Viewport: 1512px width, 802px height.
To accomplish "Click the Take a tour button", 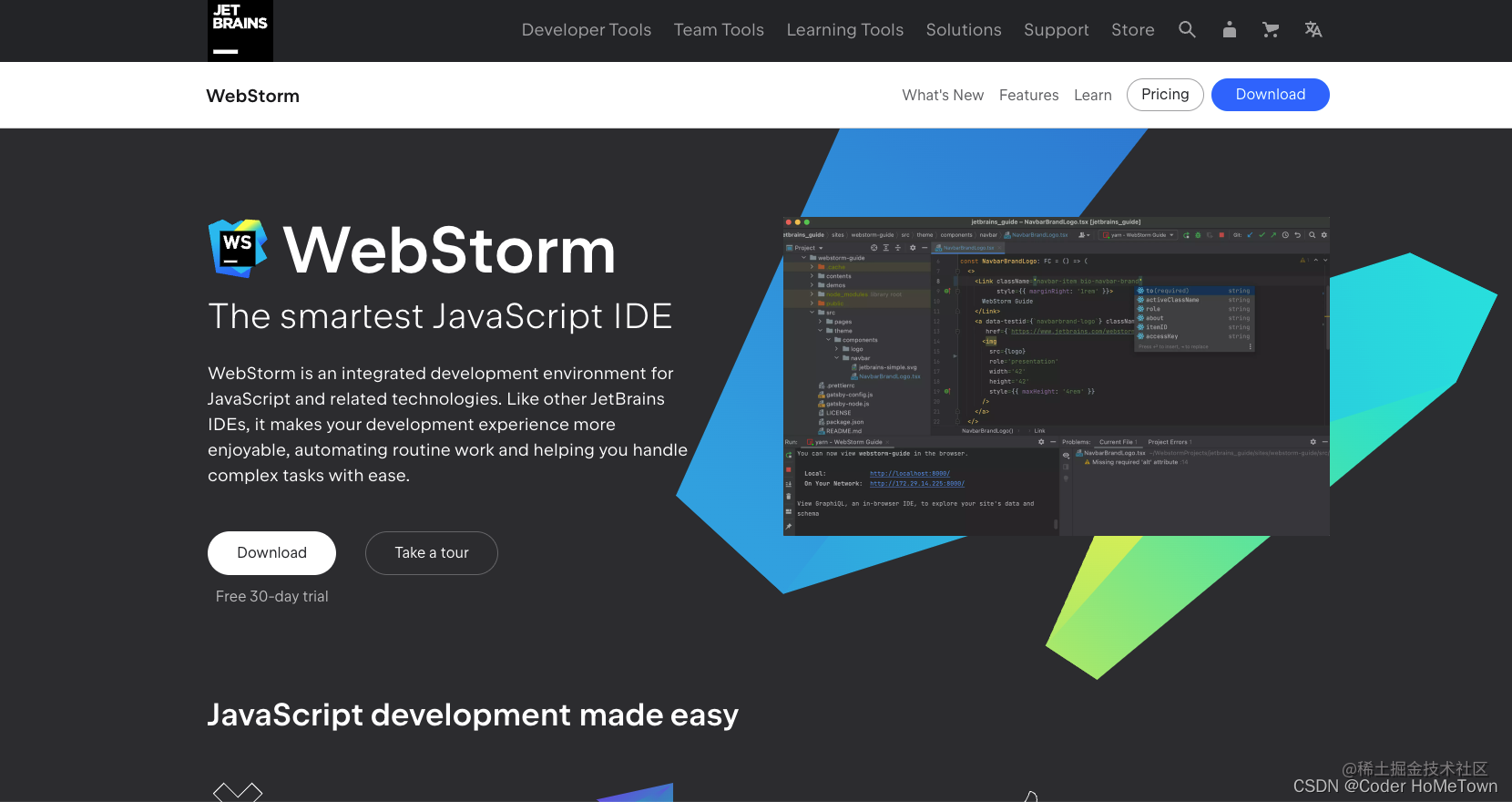I will [x=432, y=553].
